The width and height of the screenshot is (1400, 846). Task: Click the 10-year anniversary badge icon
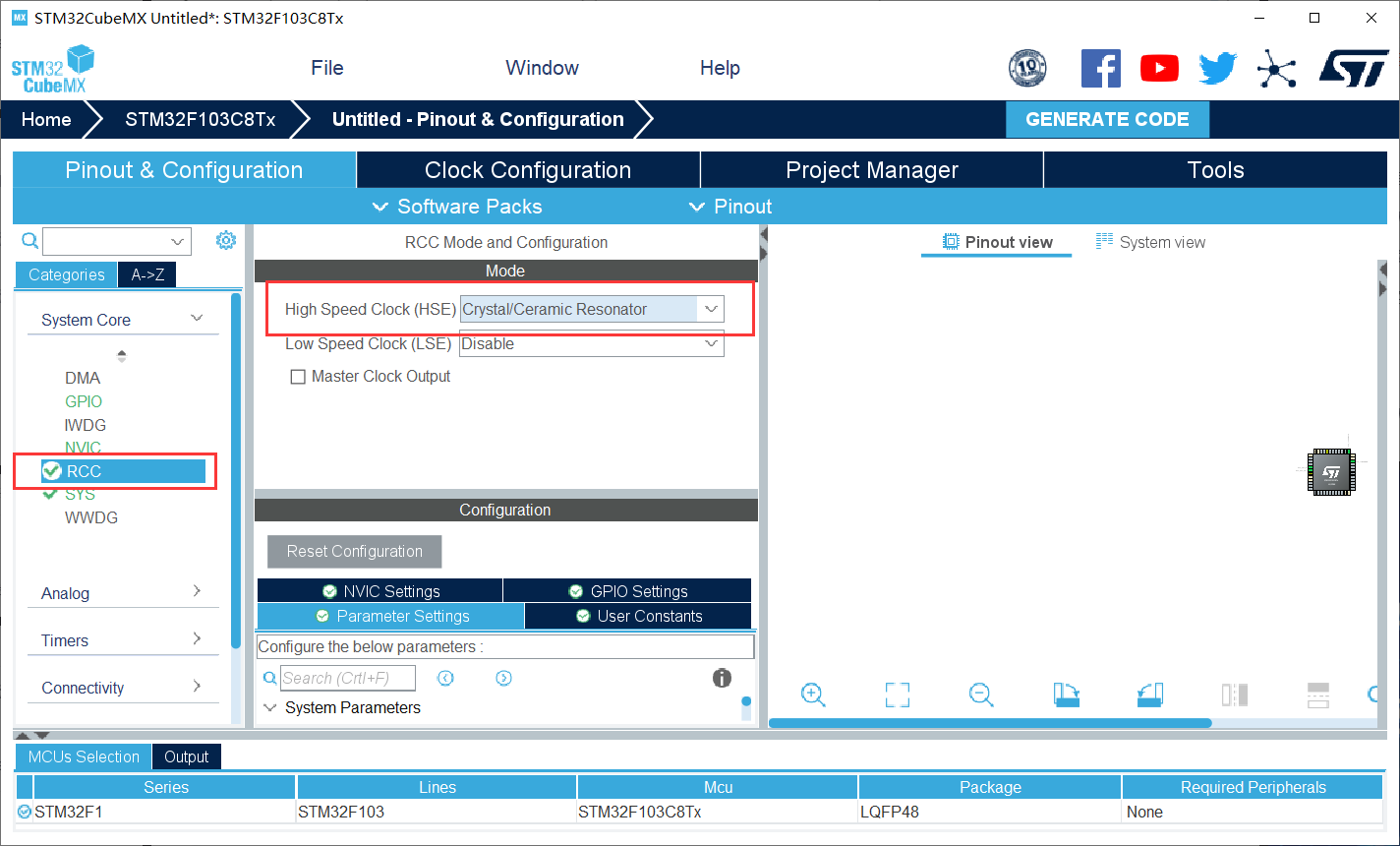1027,68
